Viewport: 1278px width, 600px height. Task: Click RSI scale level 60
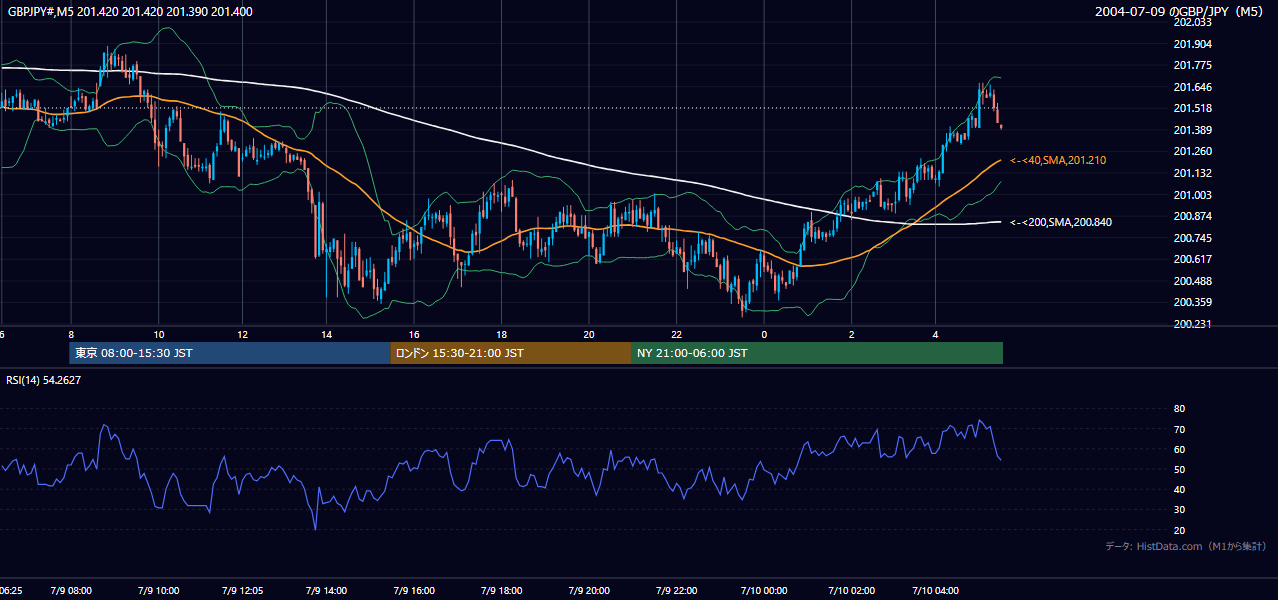click(1179, 449)
